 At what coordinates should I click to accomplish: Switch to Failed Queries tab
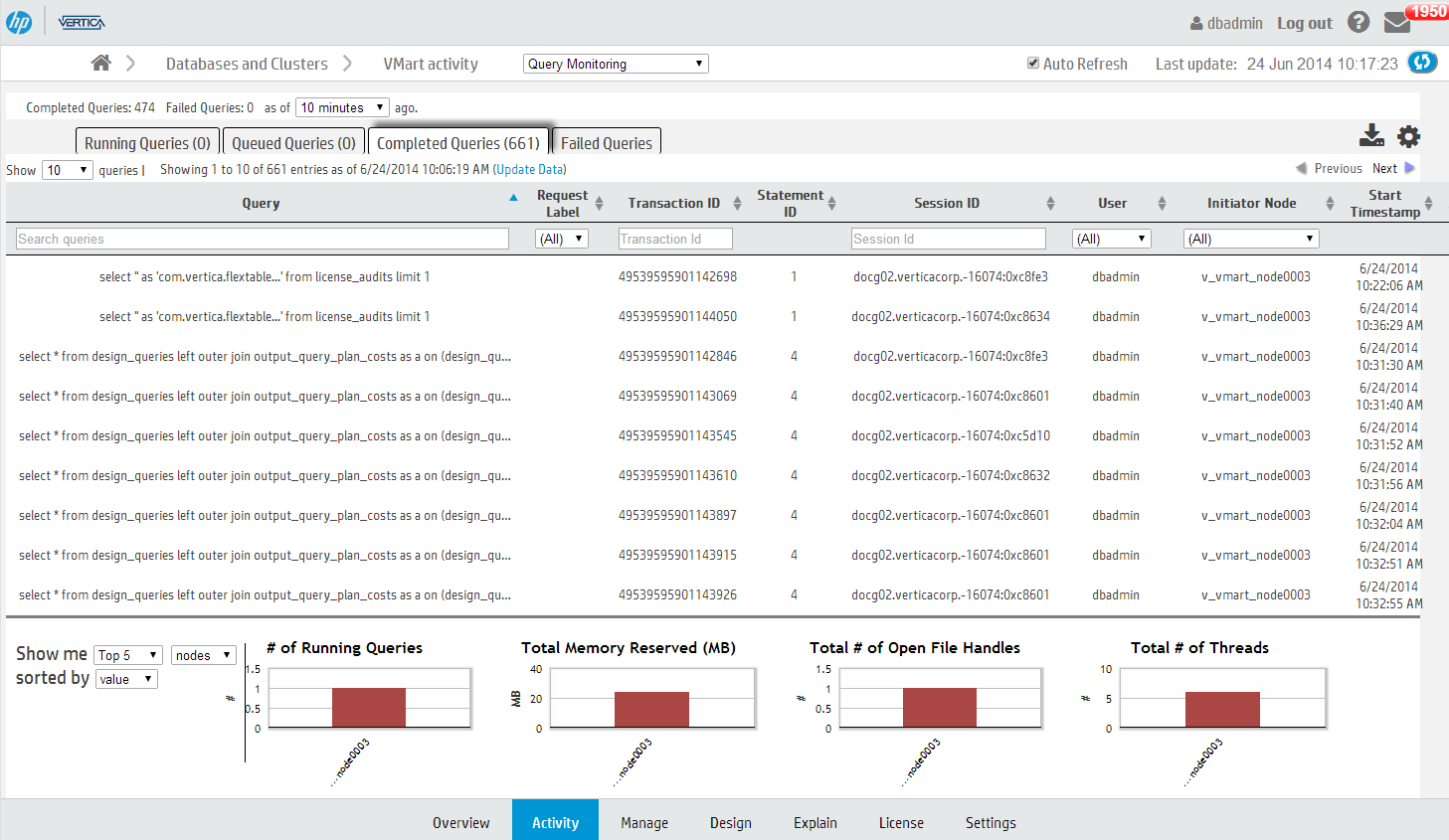pyautogui.click(x=607, y=142)
